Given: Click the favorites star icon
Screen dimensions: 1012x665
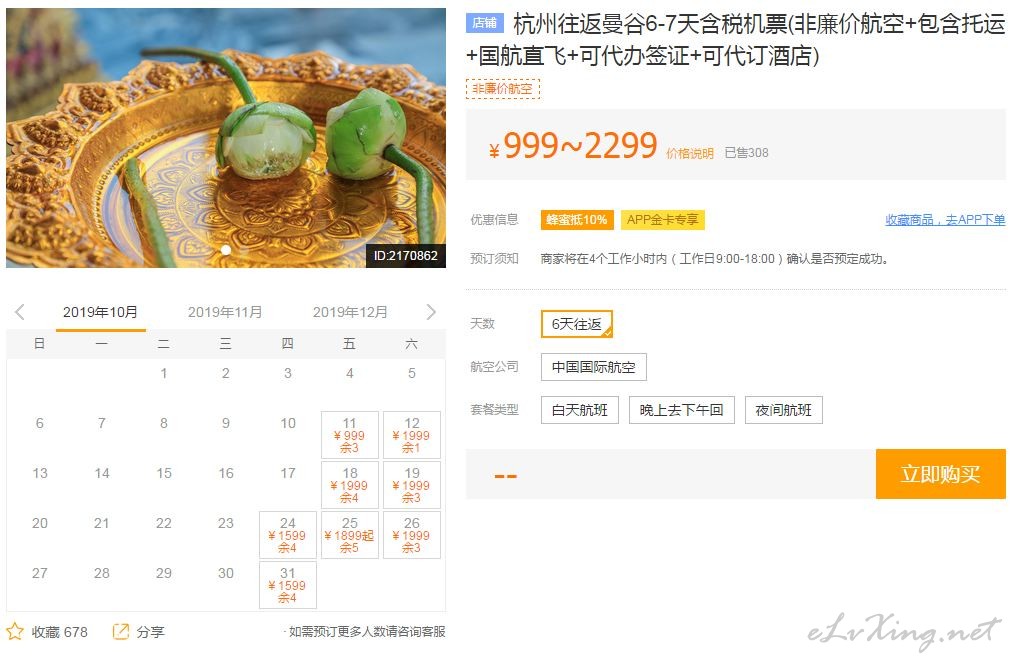Looking at the screenshot, I should pyautogui.click(x=15, y=631).
